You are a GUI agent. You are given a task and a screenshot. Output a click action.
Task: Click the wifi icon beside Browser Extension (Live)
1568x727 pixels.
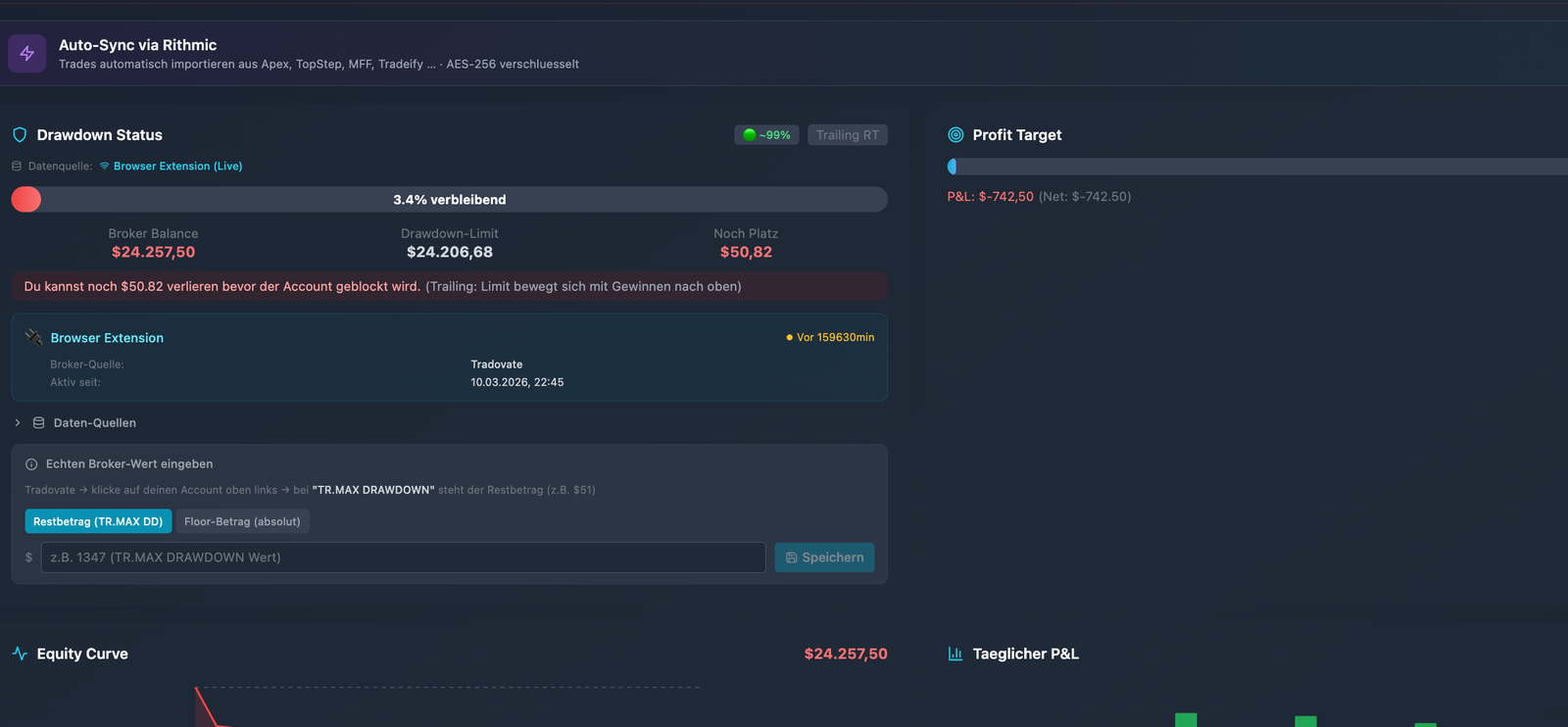pos(105,167)
